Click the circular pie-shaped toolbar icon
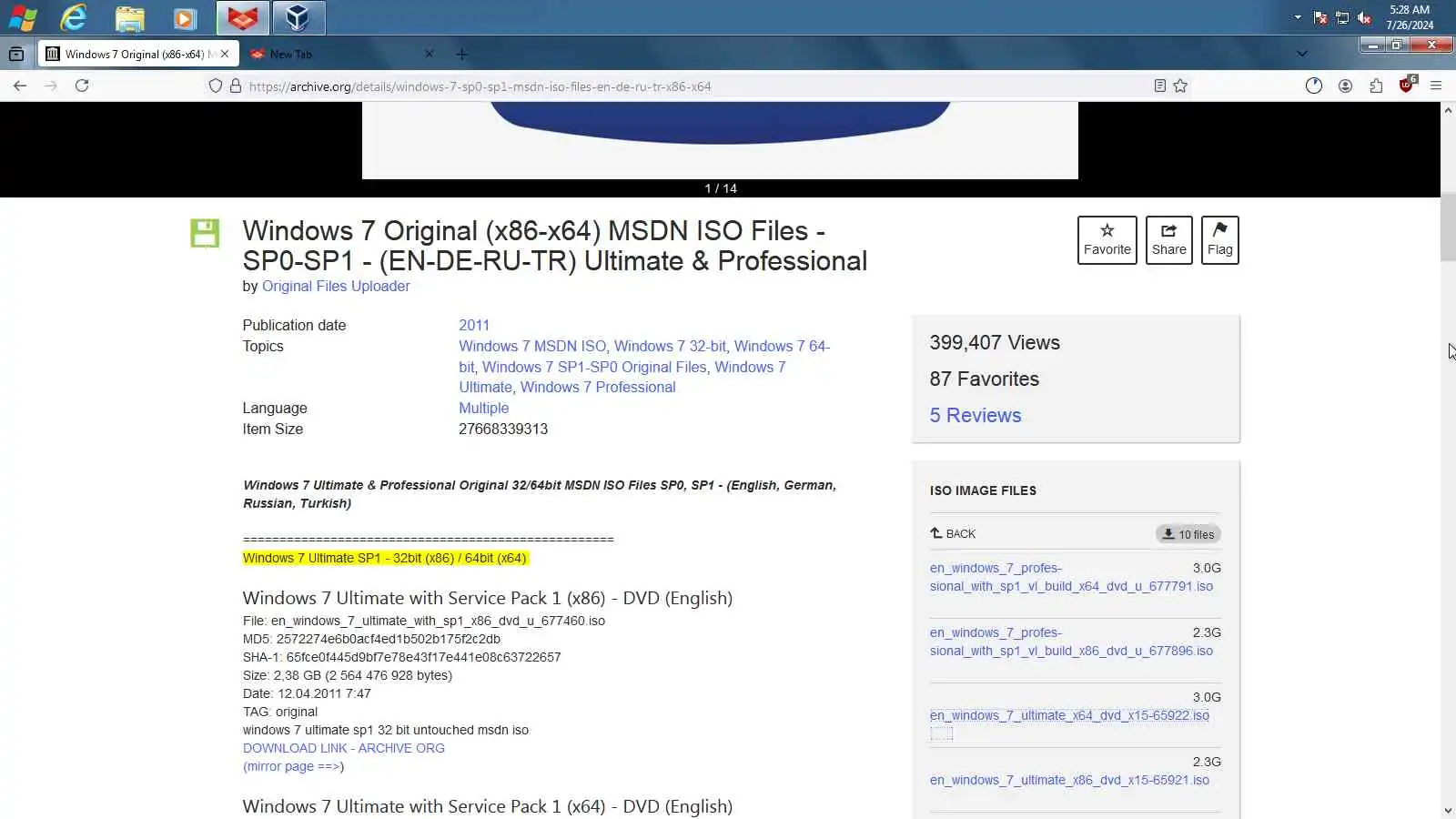This screenshot has width=1456, height=819. pyautogui.click(x=1314, y=86)
